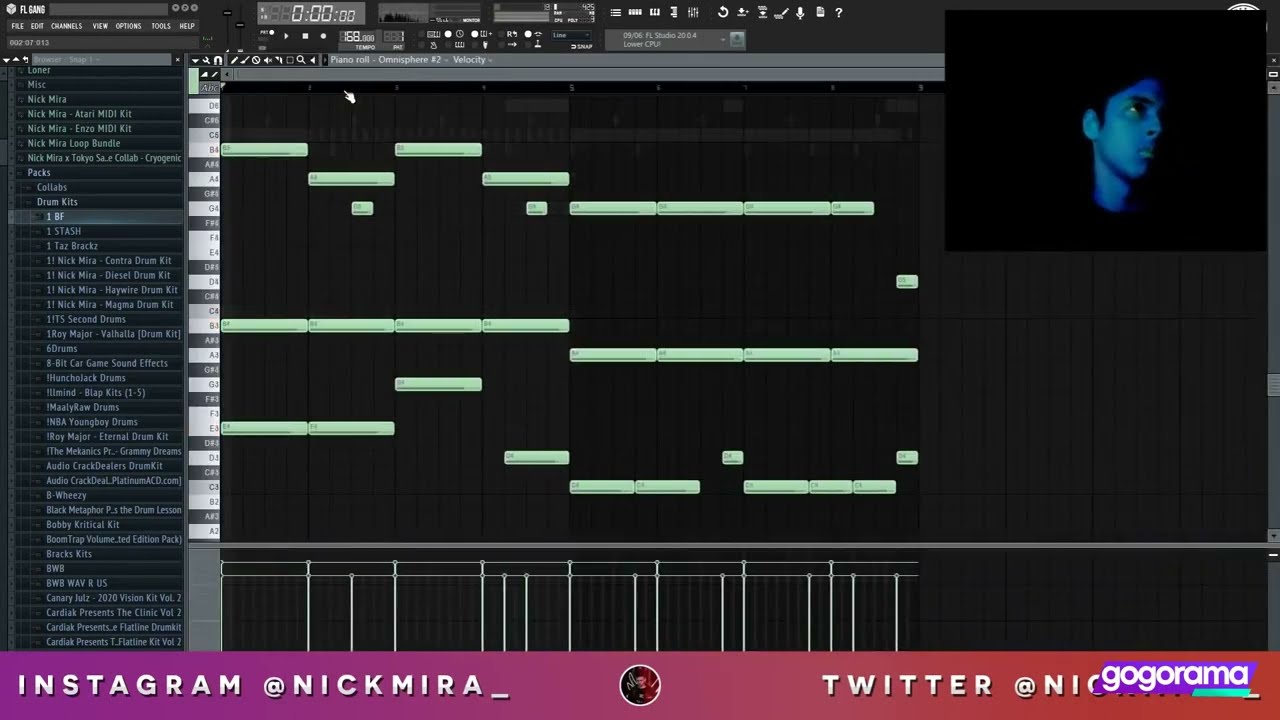This screenshot has width=1280, height=720.
Task: Open undo history icon
Action: (x=723, y=12)
